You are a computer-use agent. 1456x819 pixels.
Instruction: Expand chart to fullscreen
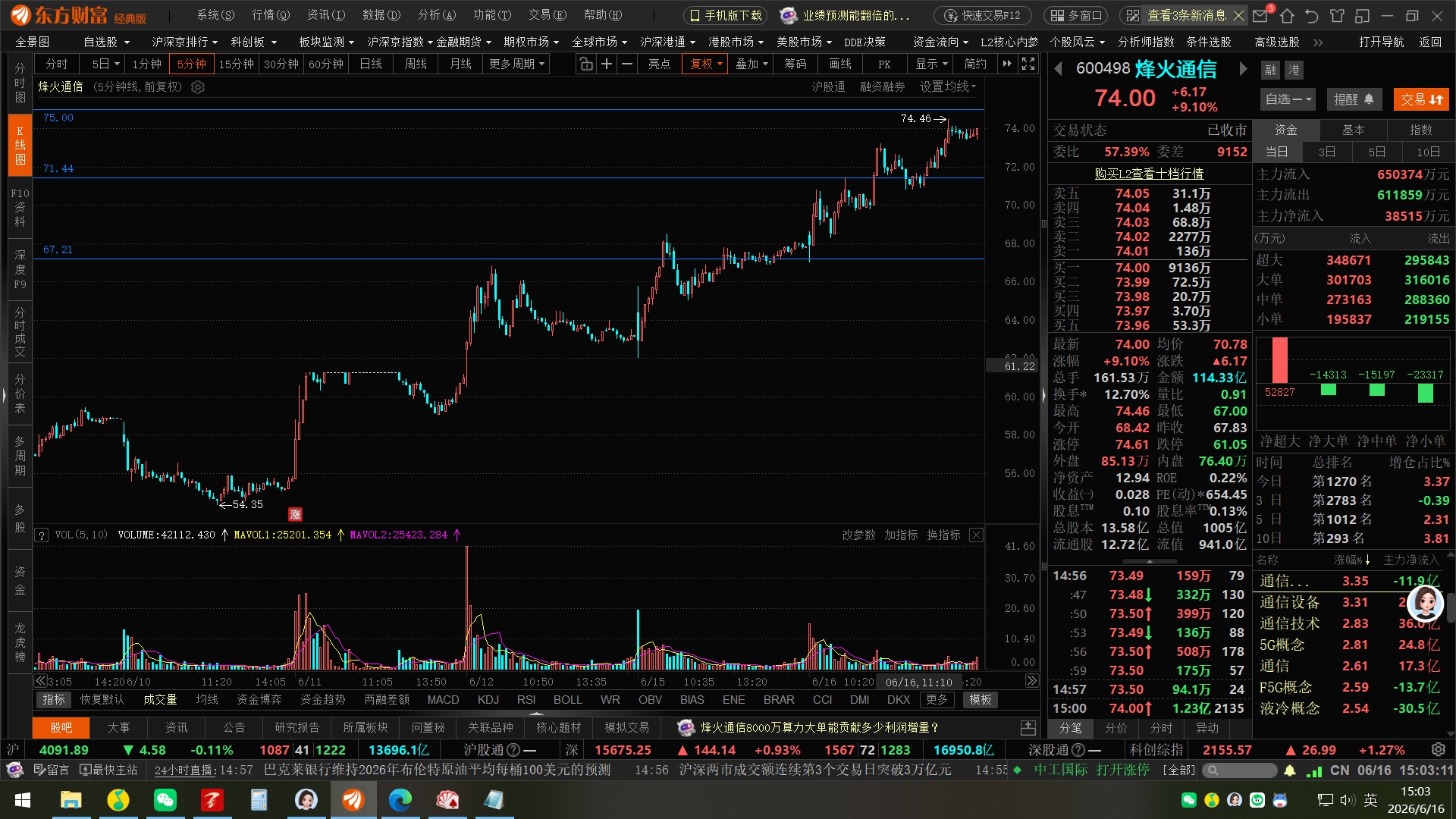point(1028,64)
